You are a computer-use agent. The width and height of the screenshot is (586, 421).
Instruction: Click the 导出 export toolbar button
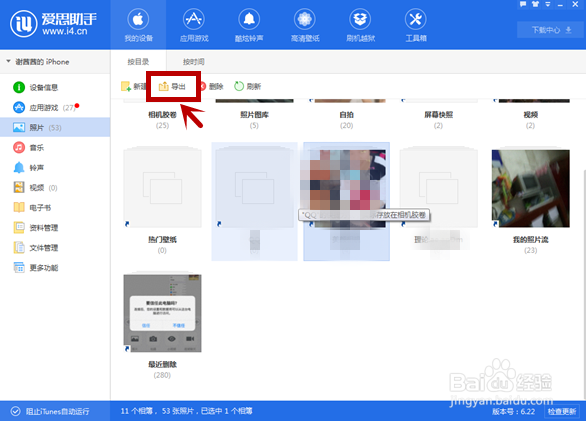point(173,86)
